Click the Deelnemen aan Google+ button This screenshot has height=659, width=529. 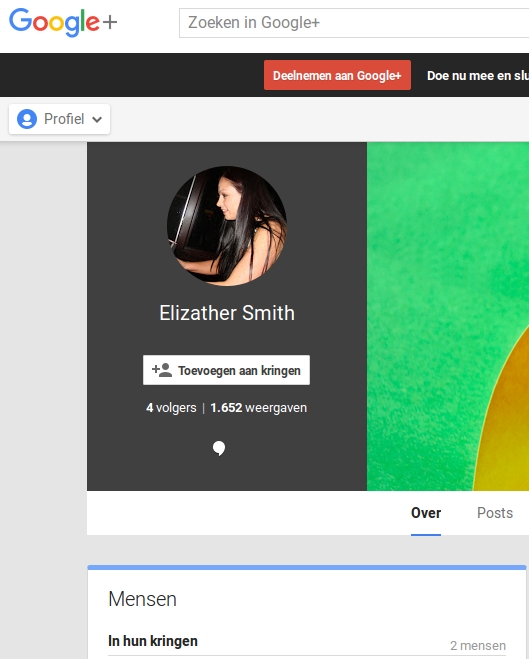tap(337, 75)
